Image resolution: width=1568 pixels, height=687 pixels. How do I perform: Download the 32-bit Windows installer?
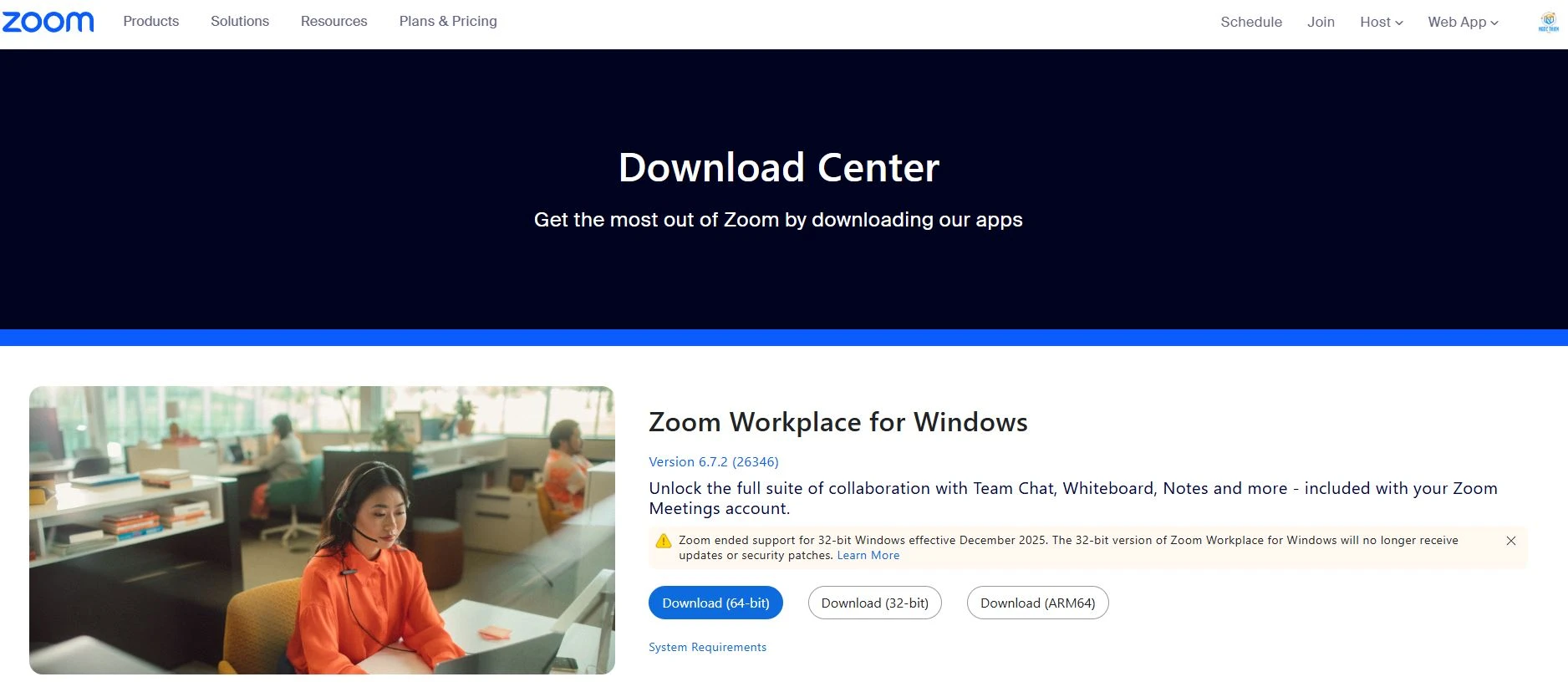coord(874,603)
